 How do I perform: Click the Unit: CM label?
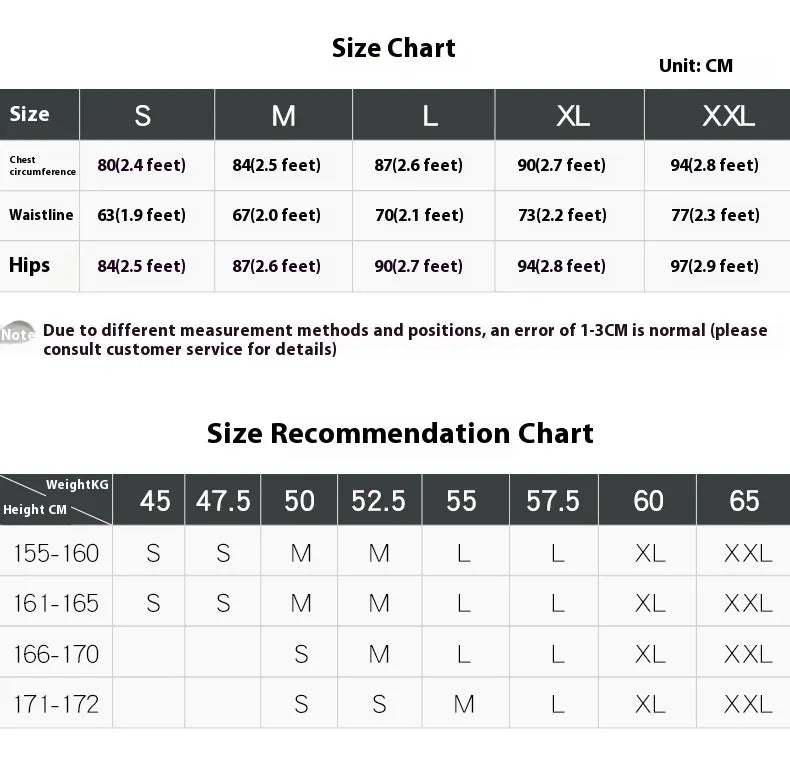pos(696,66)
